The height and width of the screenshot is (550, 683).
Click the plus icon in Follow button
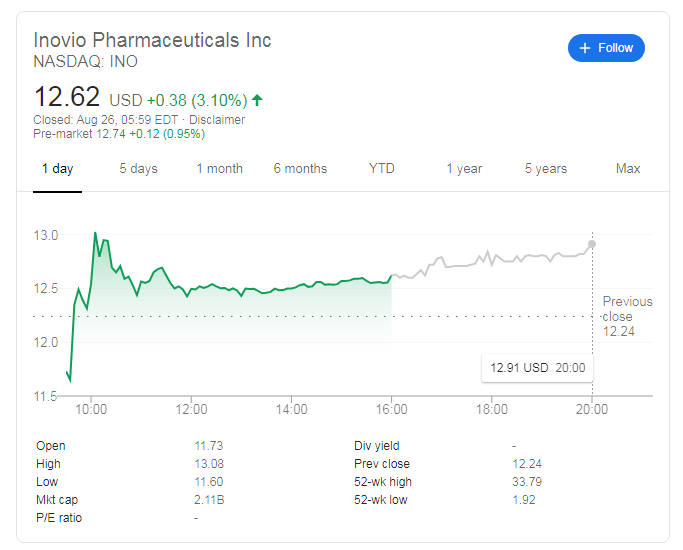click(585, 48)
